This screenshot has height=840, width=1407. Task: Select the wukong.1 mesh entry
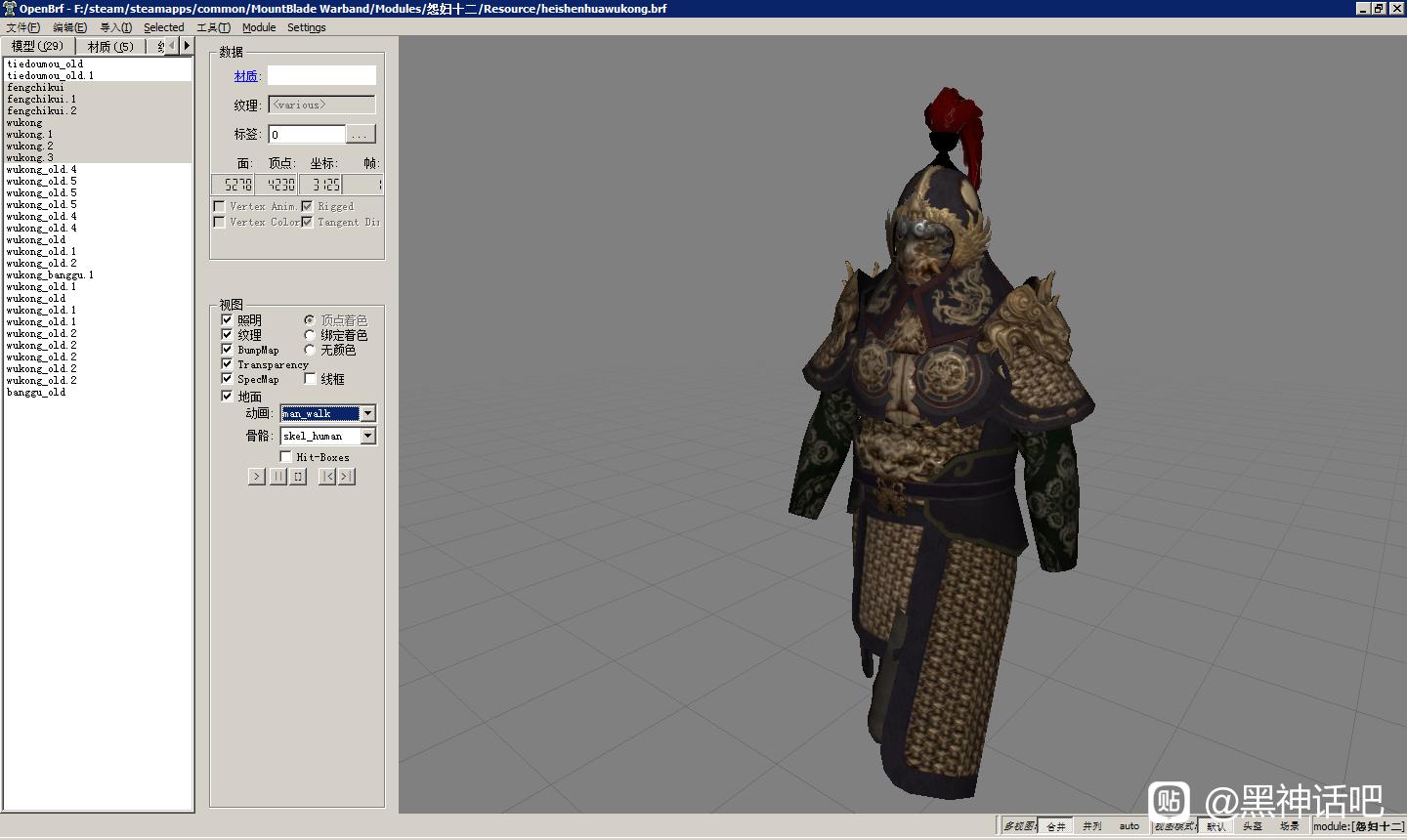[x=98, y=134]
